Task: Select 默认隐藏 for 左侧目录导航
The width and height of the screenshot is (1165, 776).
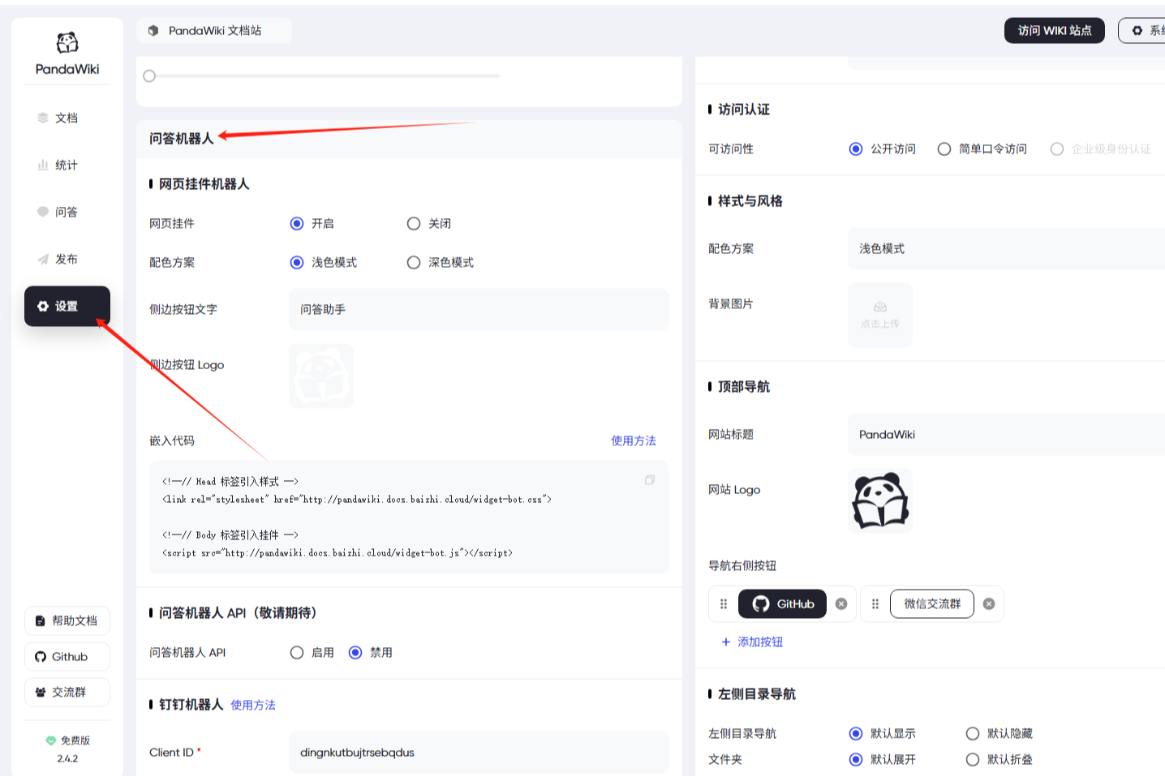Action: coord(973,734)
